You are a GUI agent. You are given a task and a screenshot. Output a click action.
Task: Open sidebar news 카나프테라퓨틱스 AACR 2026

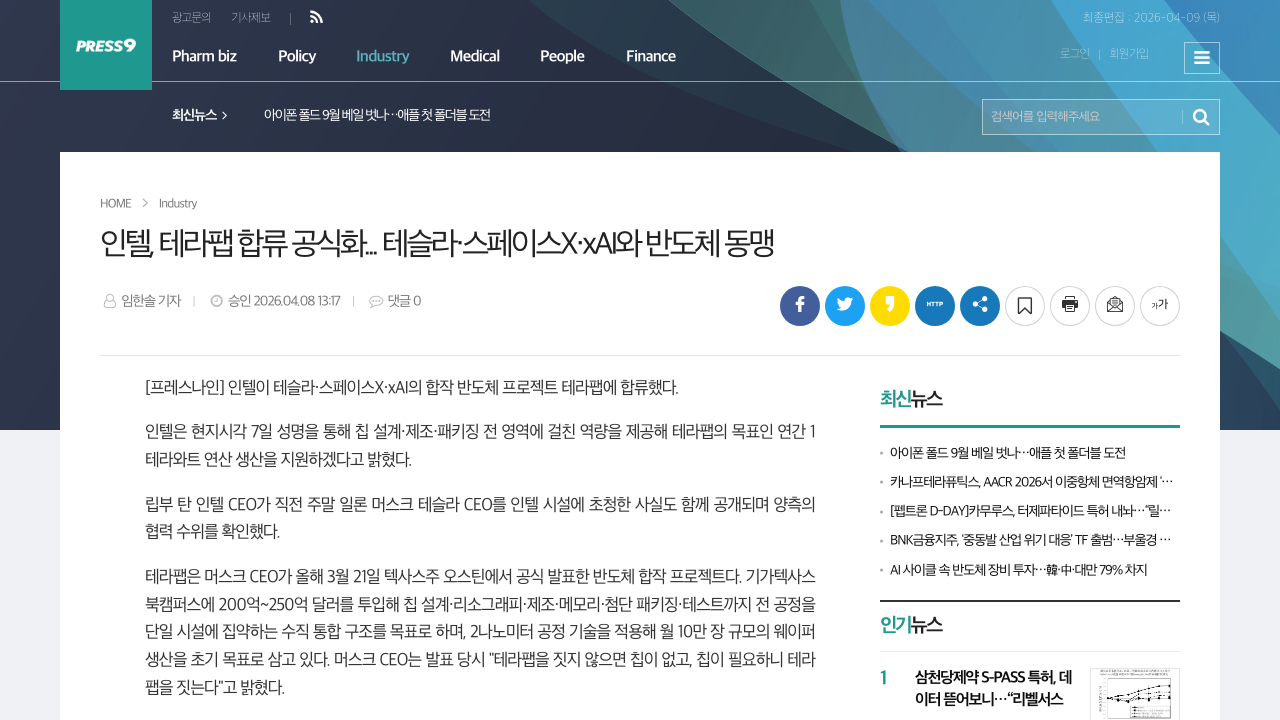(x=1031, y=482)
